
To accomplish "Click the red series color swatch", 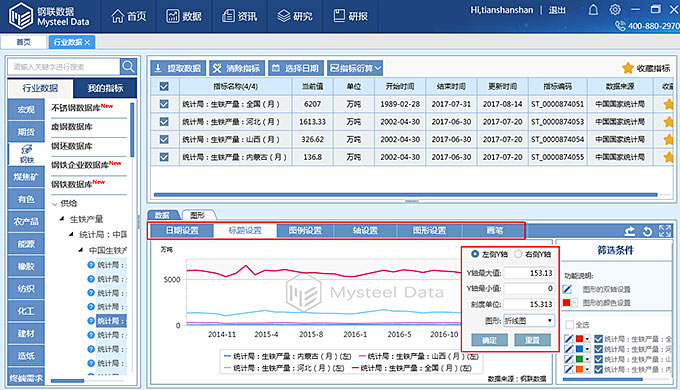I will 579,339.
